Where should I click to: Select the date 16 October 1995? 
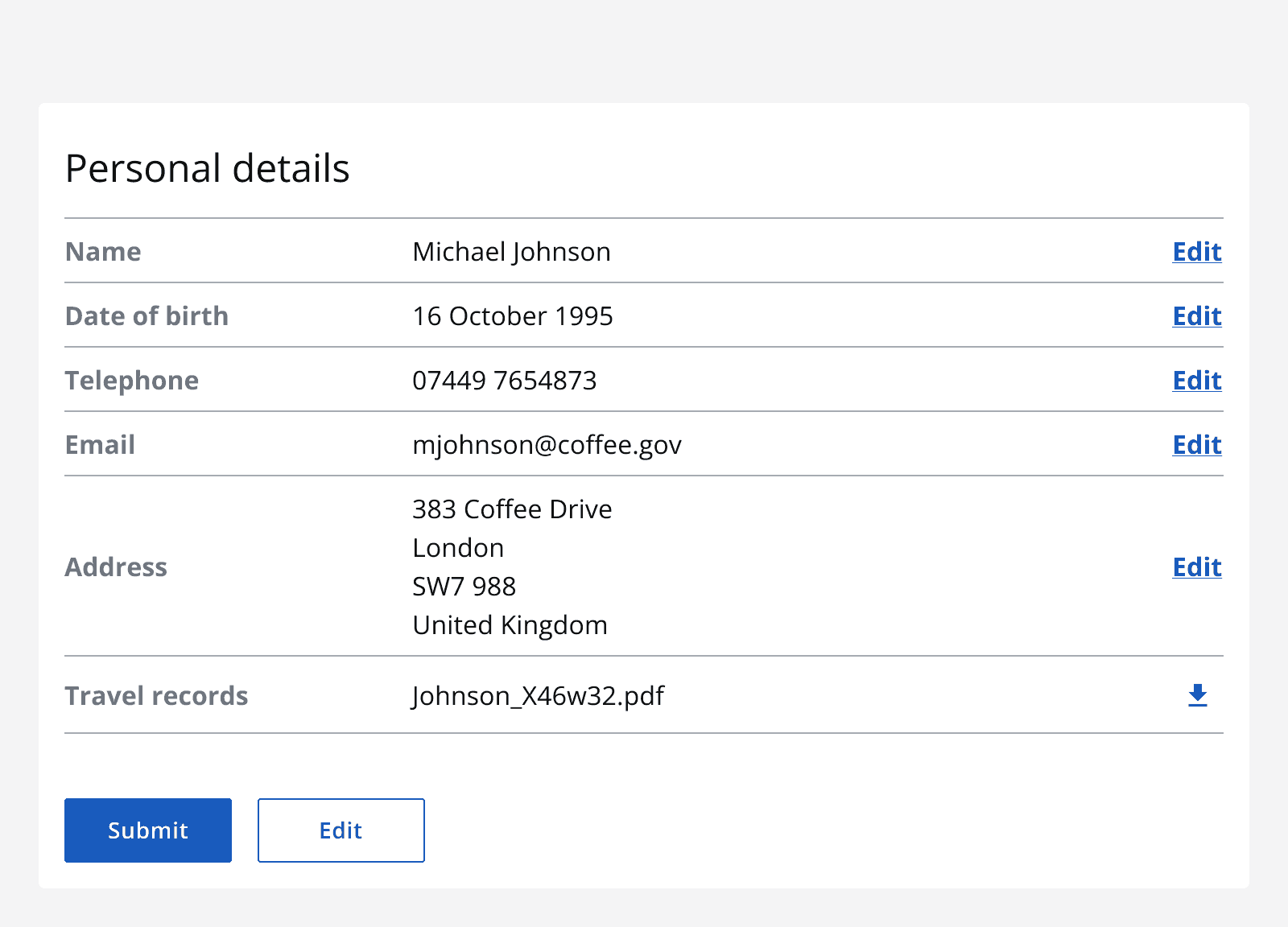[x=513, y=316]
